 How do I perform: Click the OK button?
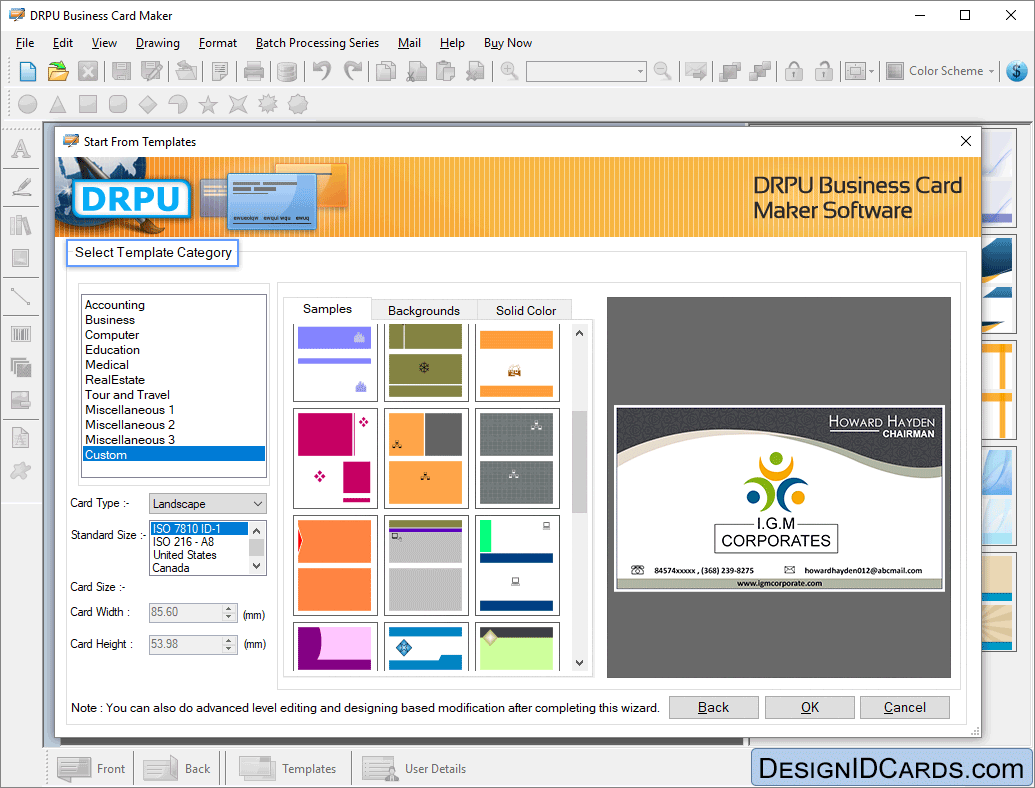coord(810,707)
